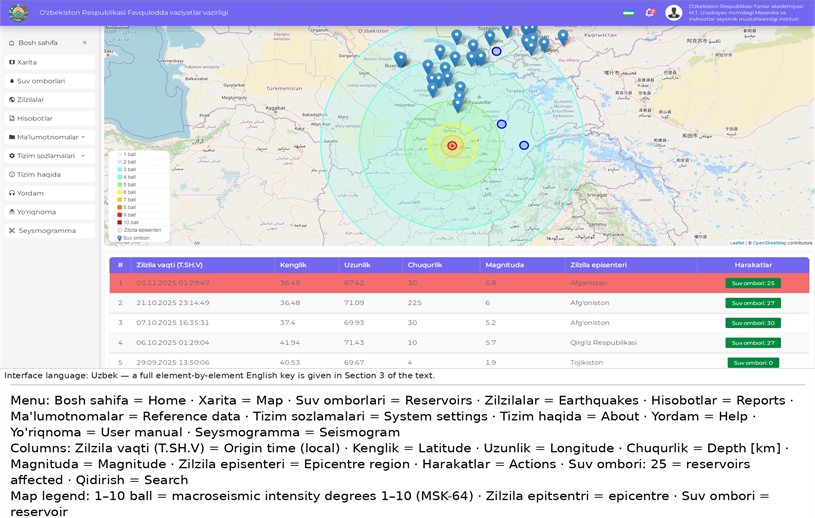Viewport: 815px width, 518px height.
Task: Click the globe icon for Zilzilalar
Action: pyautogui.click(x=12, y=100)
